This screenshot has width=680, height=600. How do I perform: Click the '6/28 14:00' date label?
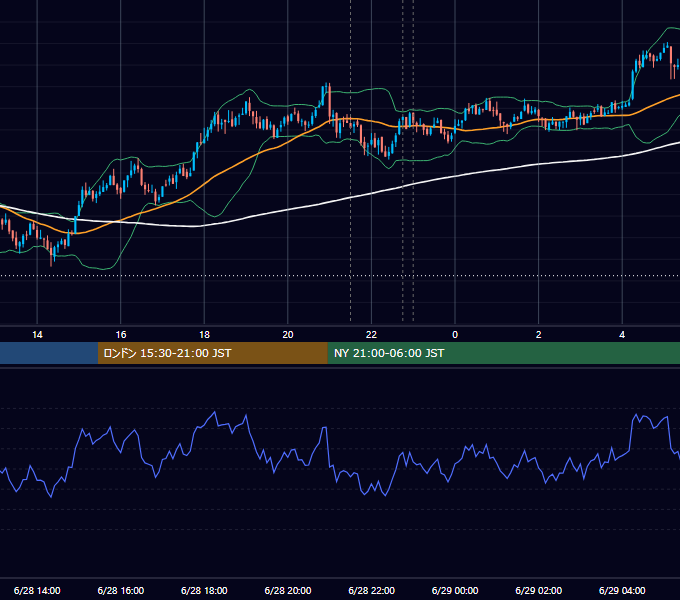(37, 590)
